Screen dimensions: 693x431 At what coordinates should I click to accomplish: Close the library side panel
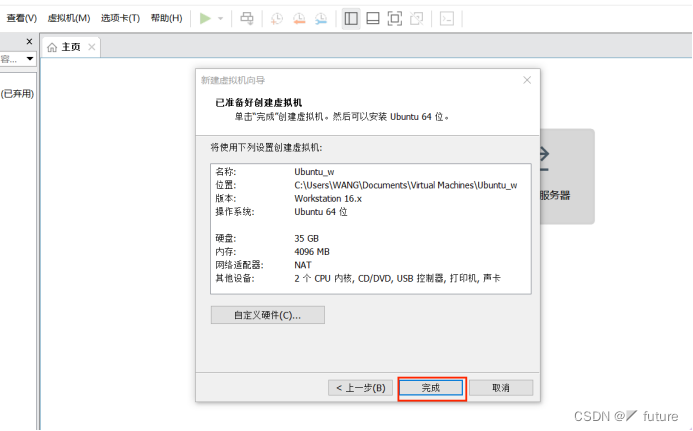(29, 42)
